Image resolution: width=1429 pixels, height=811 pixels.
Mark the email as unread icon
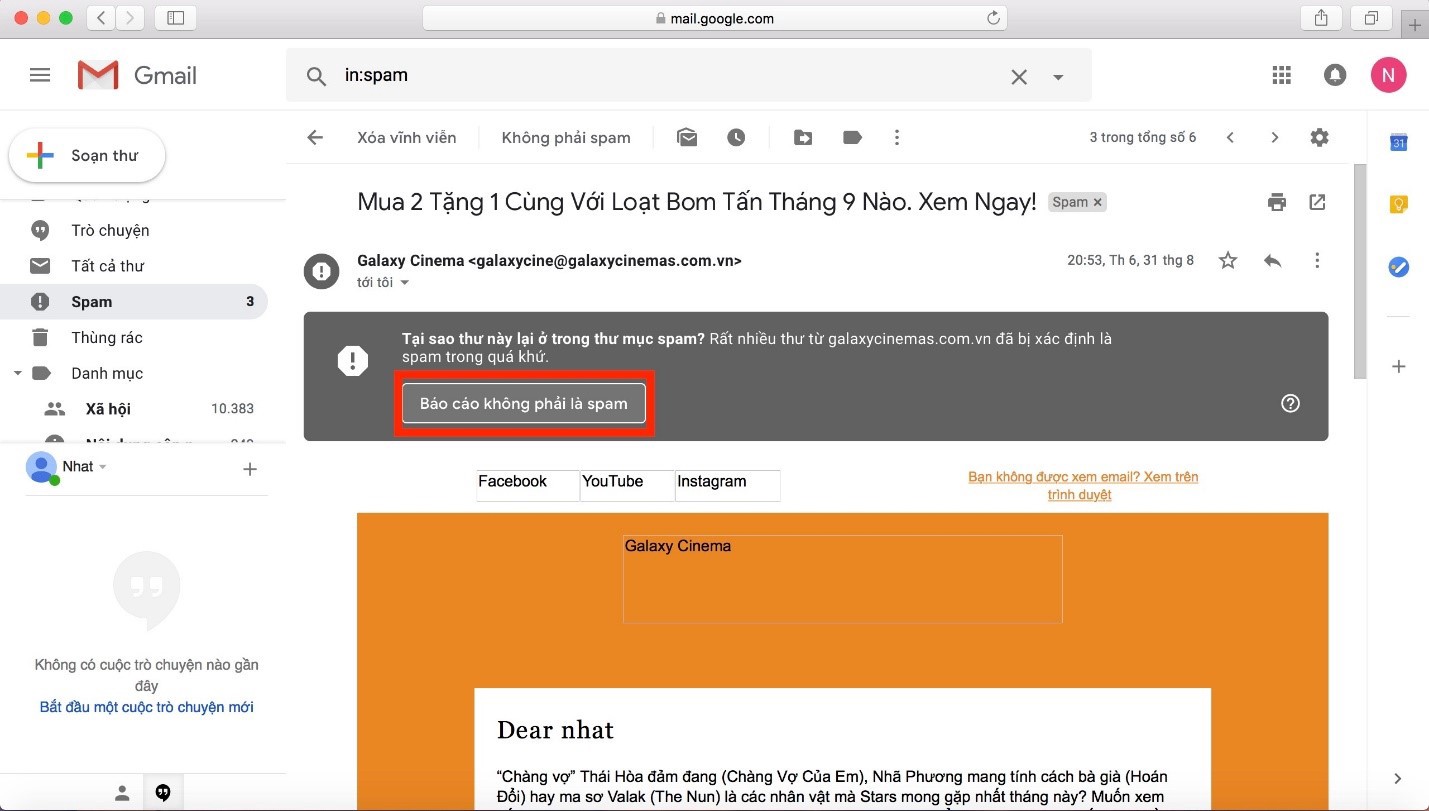[687, 138]
